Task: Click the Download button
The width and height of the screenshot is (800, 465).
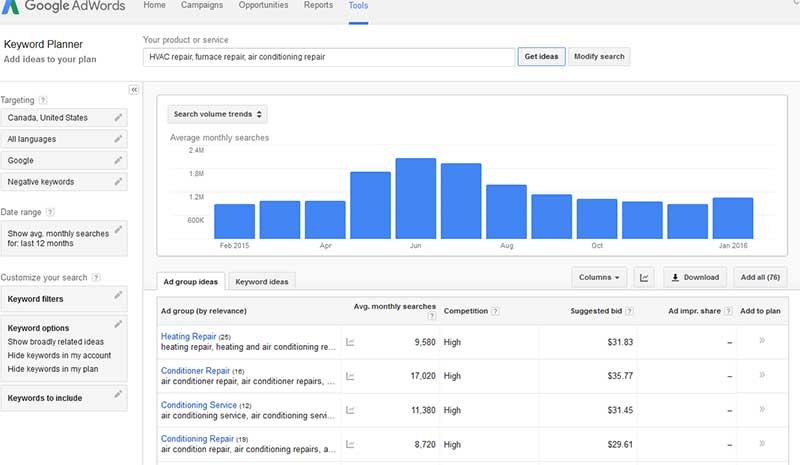Action: point(695,278)
